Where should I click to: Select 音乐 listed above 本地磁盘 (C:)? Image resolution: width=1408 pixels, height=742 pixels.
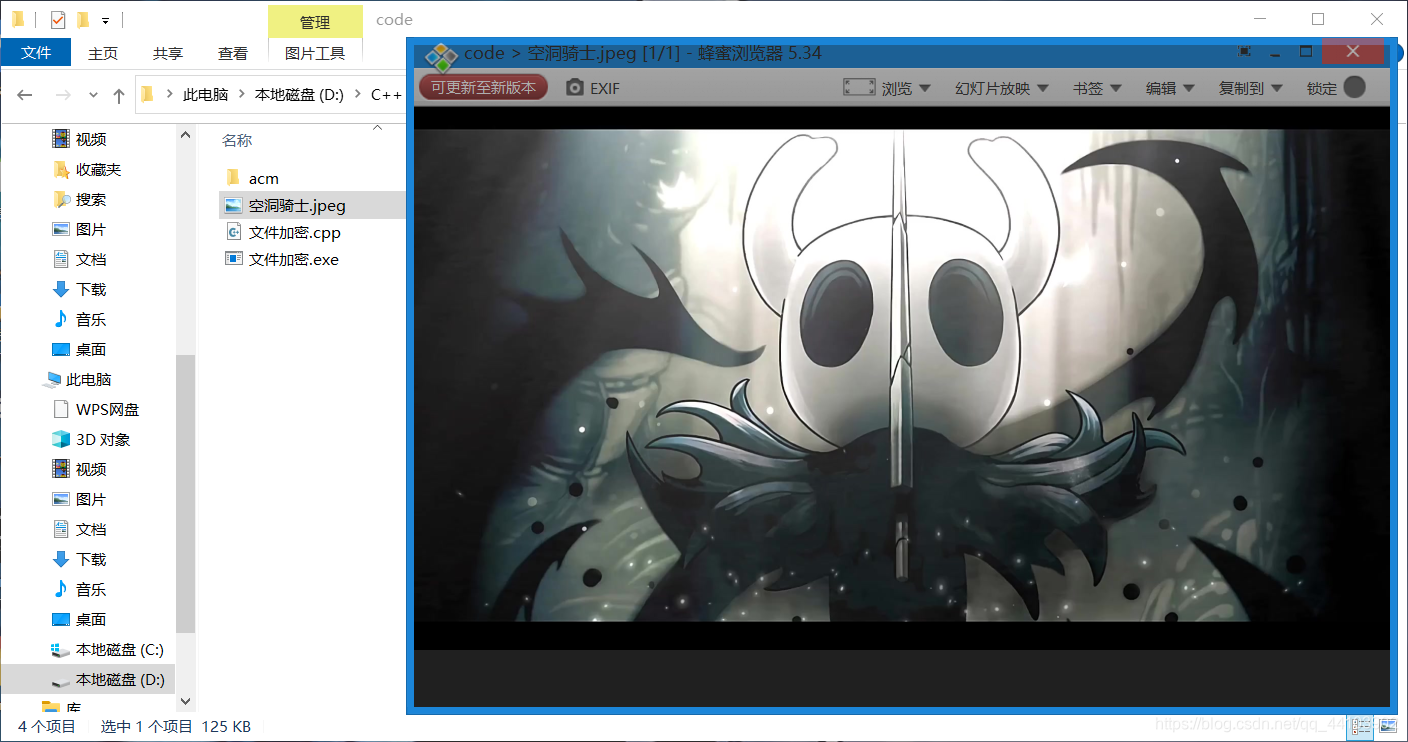pyautogui.click(x=80, y=590)
